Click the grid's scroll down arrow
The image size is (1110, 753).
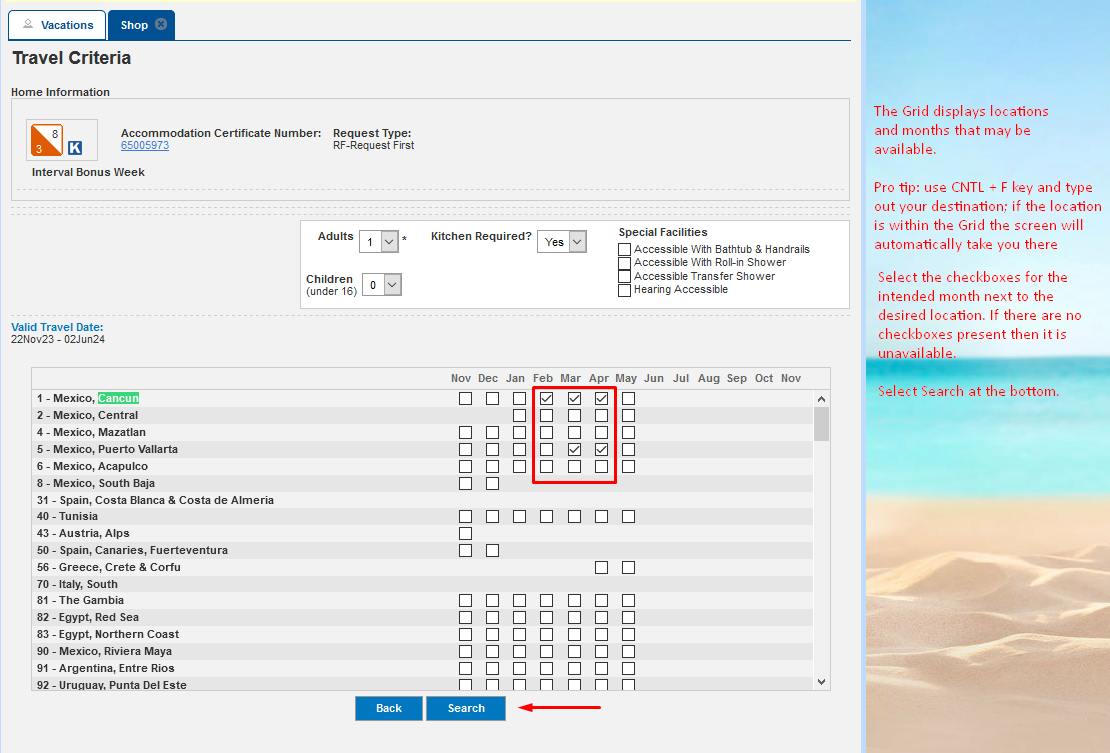(x=821, y=682)
